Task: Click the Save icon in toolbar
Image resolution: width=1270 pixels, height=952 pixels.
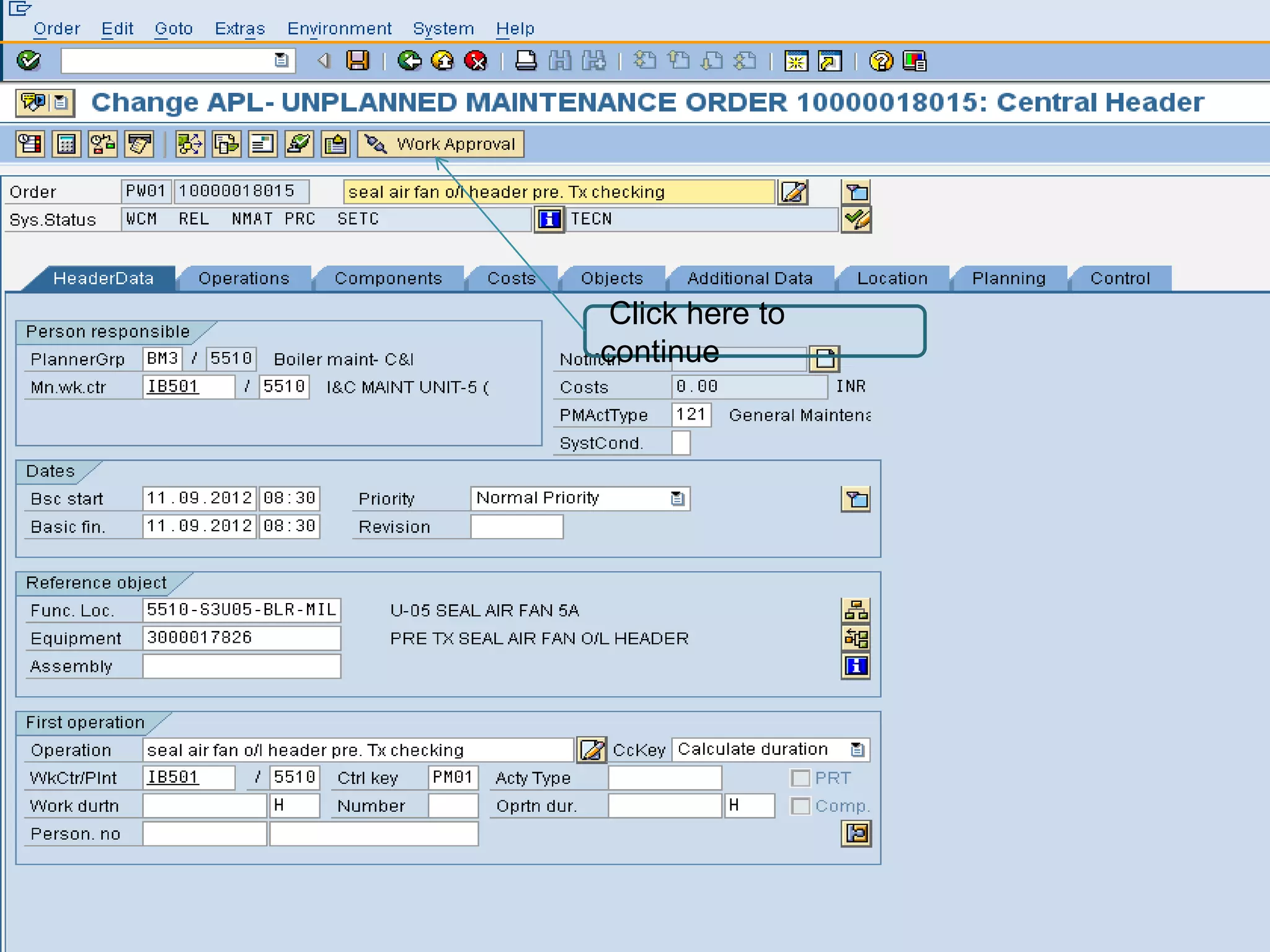Action: tap(358, 61)
